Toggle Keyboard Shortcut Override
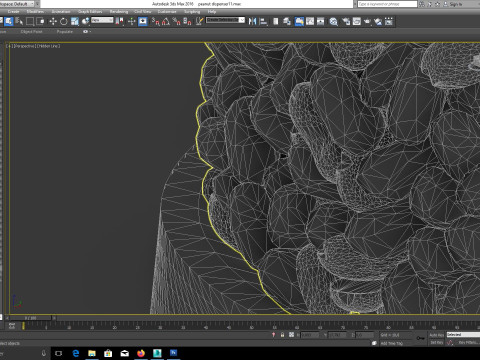The height and width of the screenshot is (360, 480). pos(143,22)
